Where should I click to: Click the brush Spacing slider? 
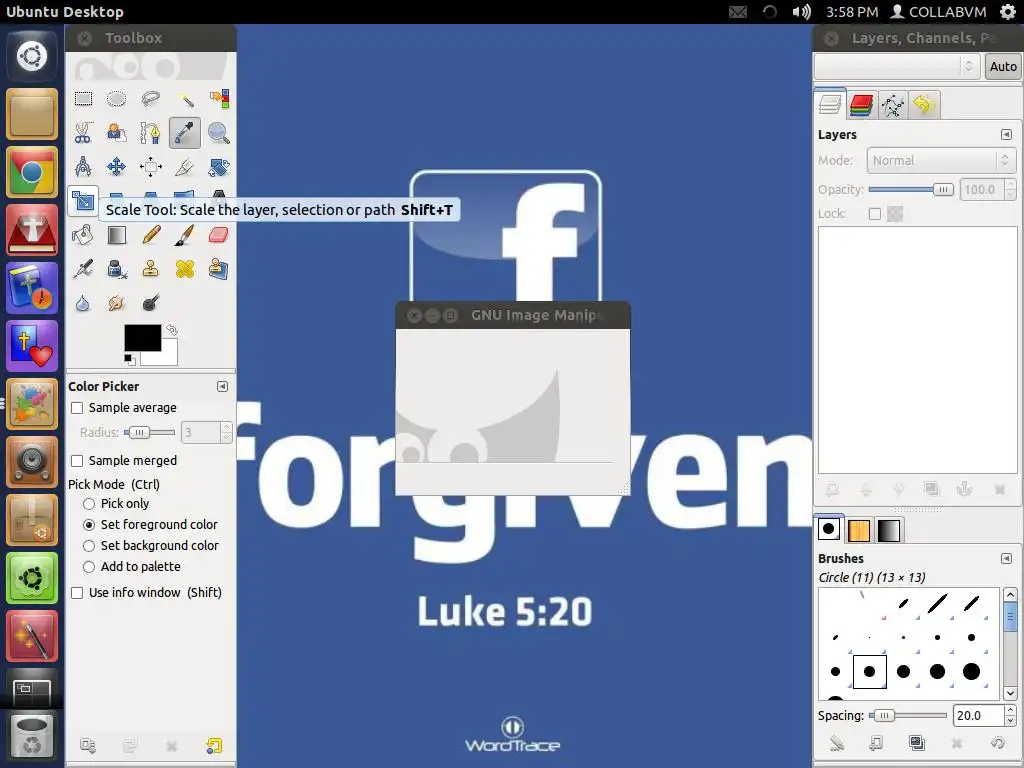coord(908,716)
